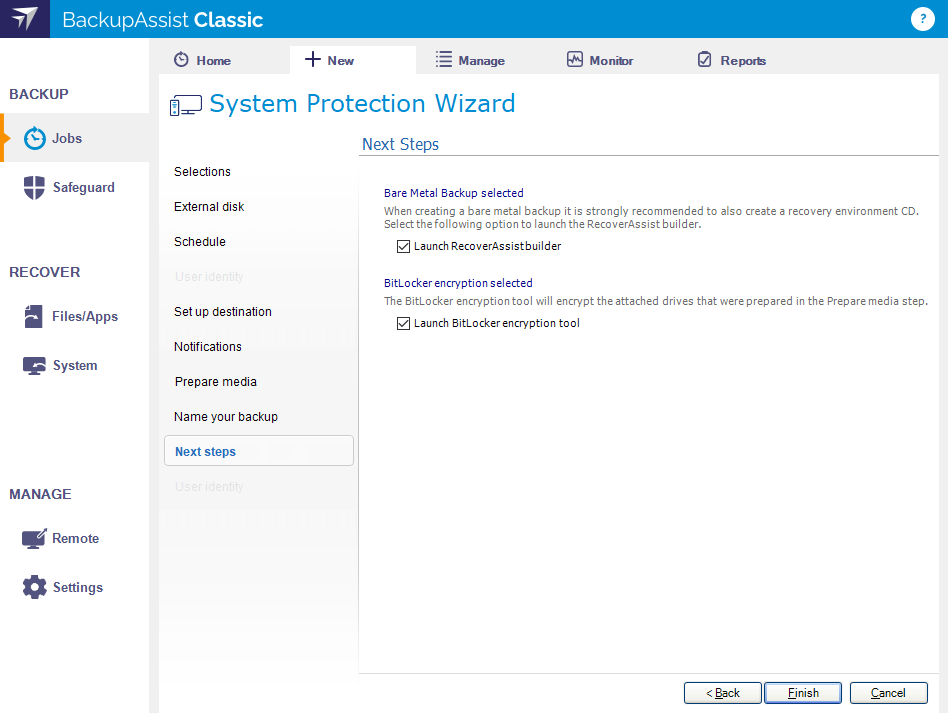Click the BackupAssist Classic title text
This screenshot has height=713, width=948.
(x=163, y=20)
